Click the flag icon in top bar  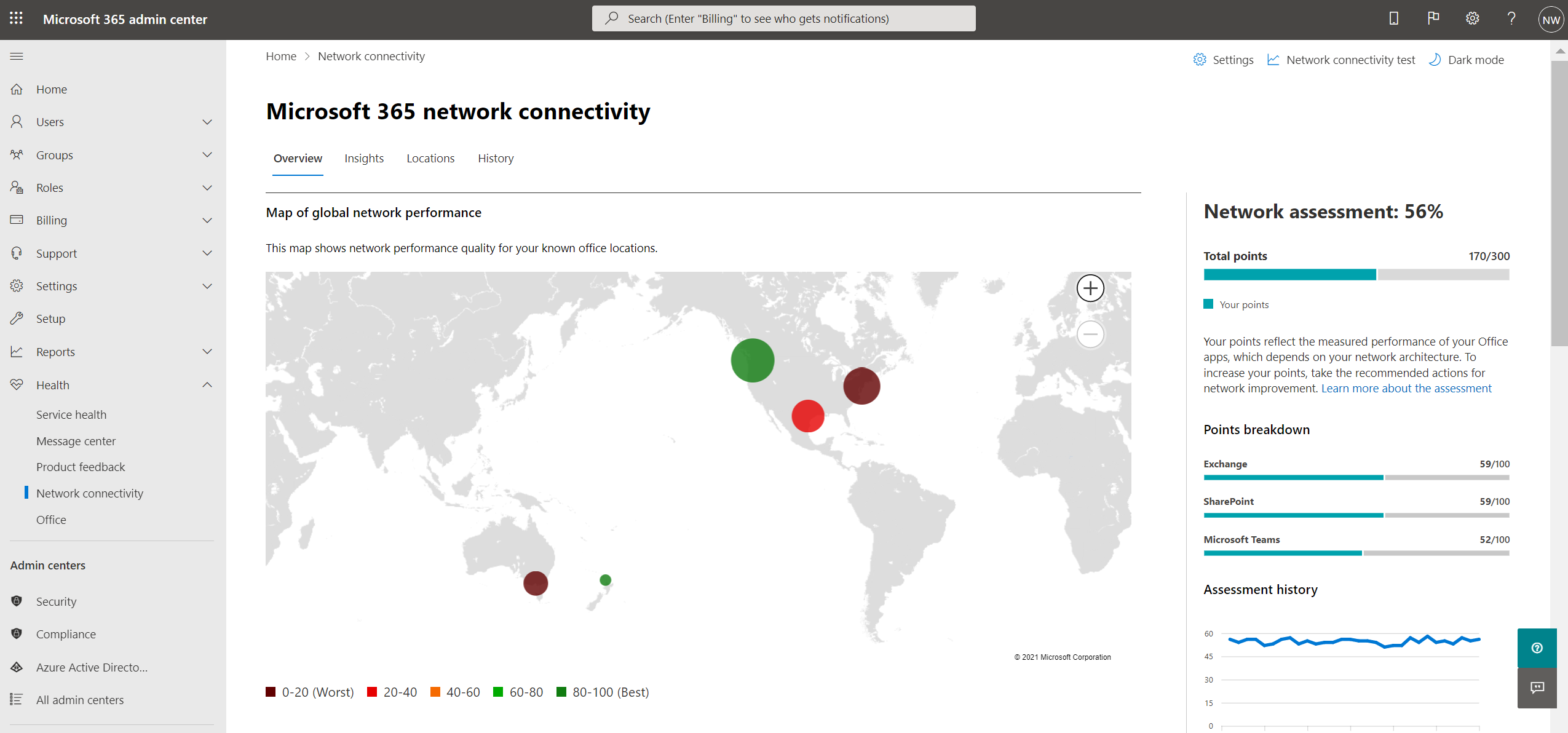(1432, 19)
